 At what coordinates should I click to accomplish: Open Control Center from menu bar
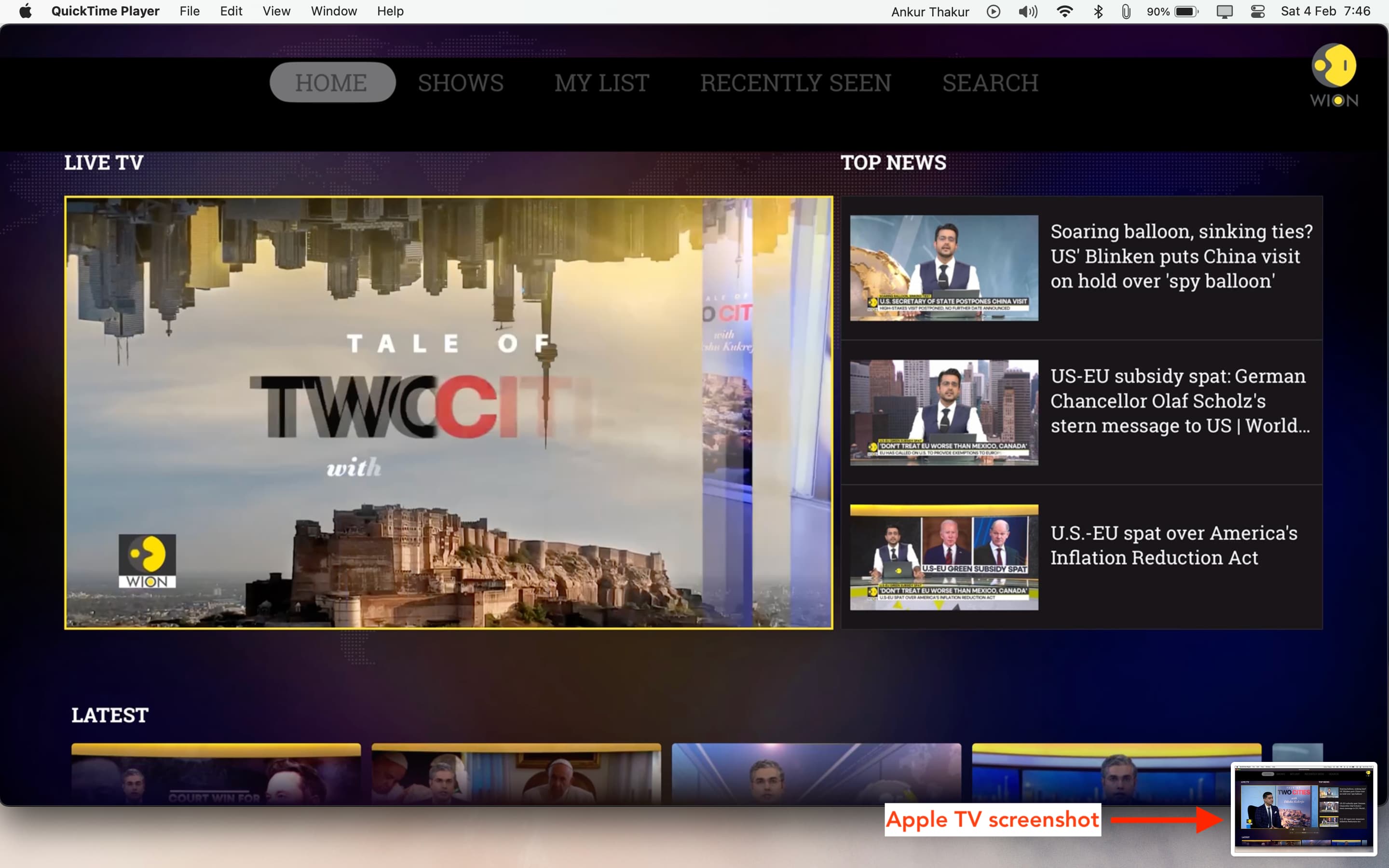pyautogui.click(x=1257, y=12)
